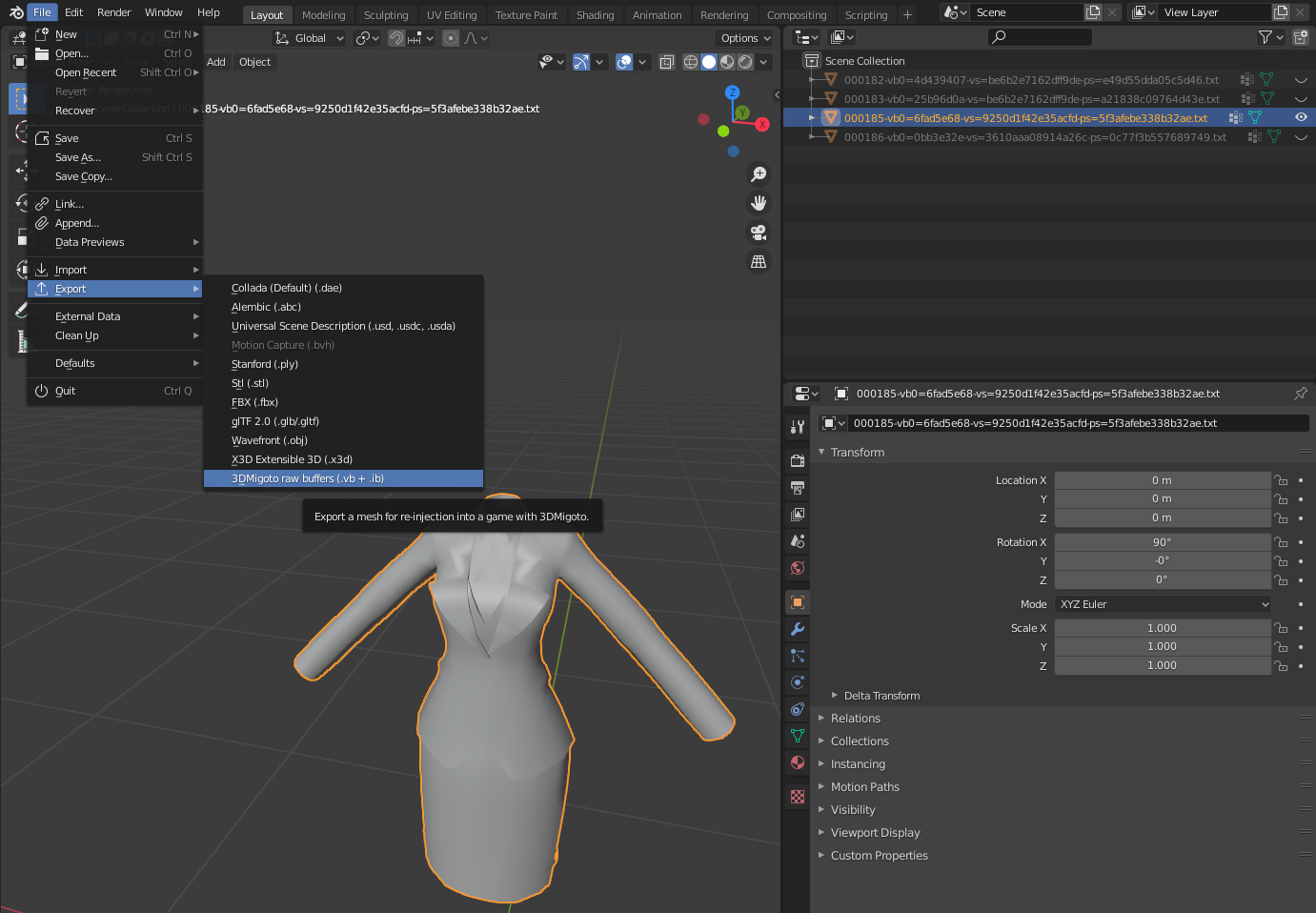The height and width of the screenshot is (913, 1316).
Task: Choose FBX (.fbx) export option
Action: pyautogui.click(x=343, y=402)
